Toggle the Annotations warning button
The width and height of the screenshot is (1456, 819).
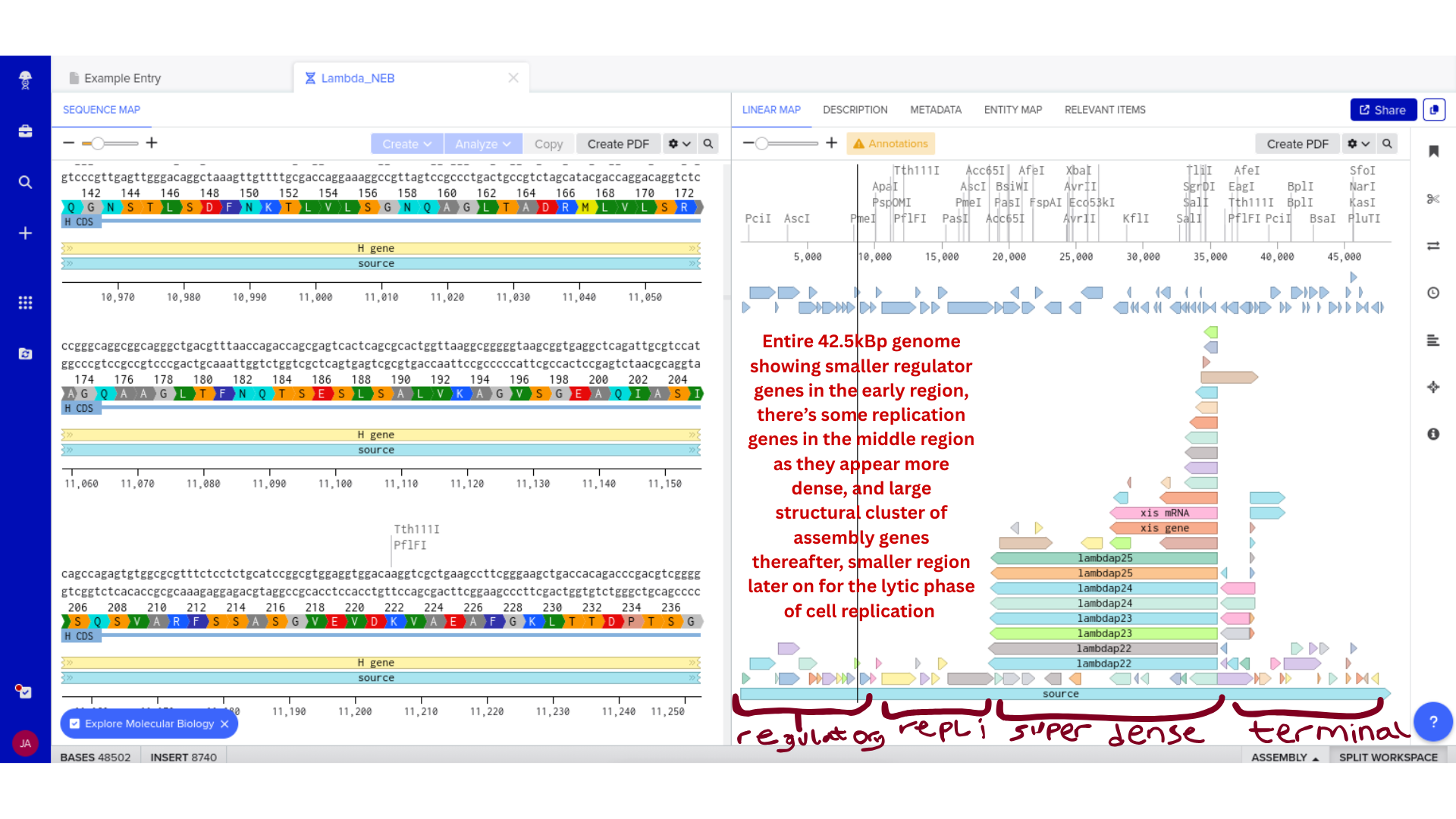[x=890, y=143]
